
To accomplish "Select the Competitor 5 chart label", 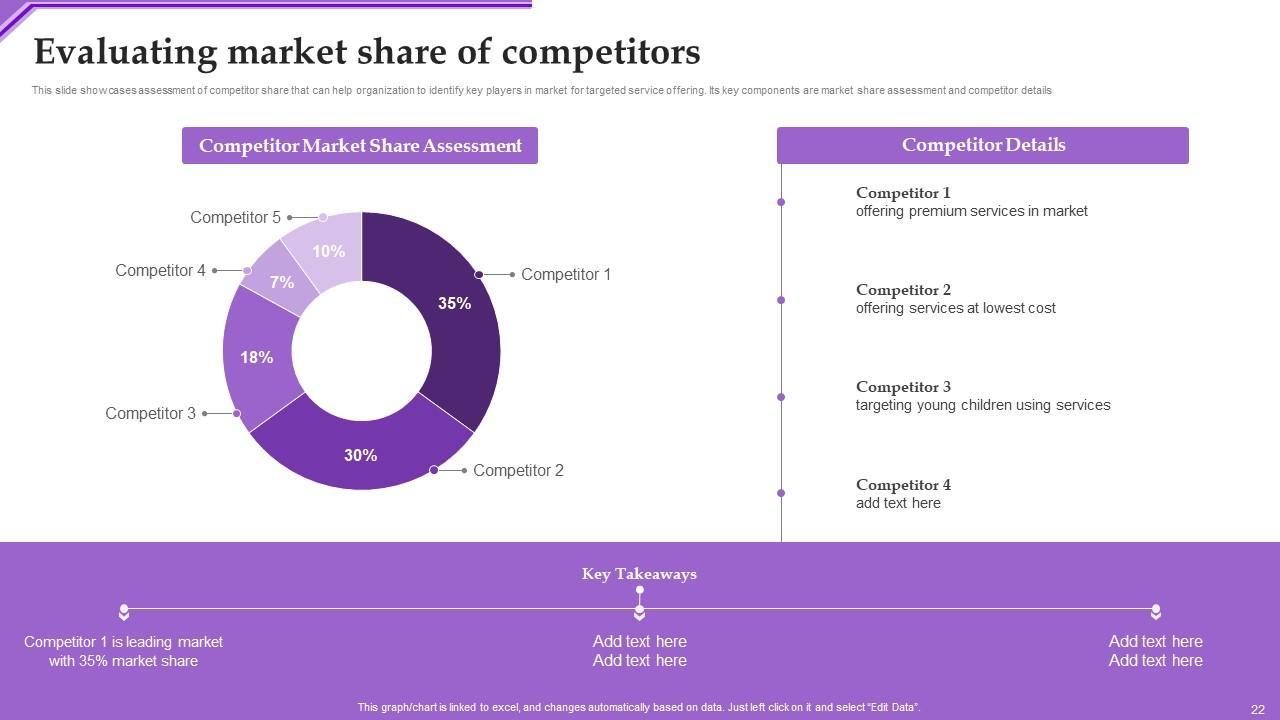I will pos(236,217).
